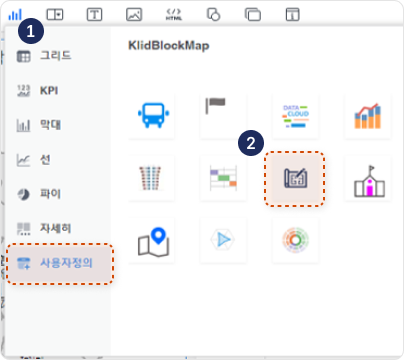The image size is (404, 360).
Task: Pick the blue play triangle hexagon visualization
Action: coord(223,240)
